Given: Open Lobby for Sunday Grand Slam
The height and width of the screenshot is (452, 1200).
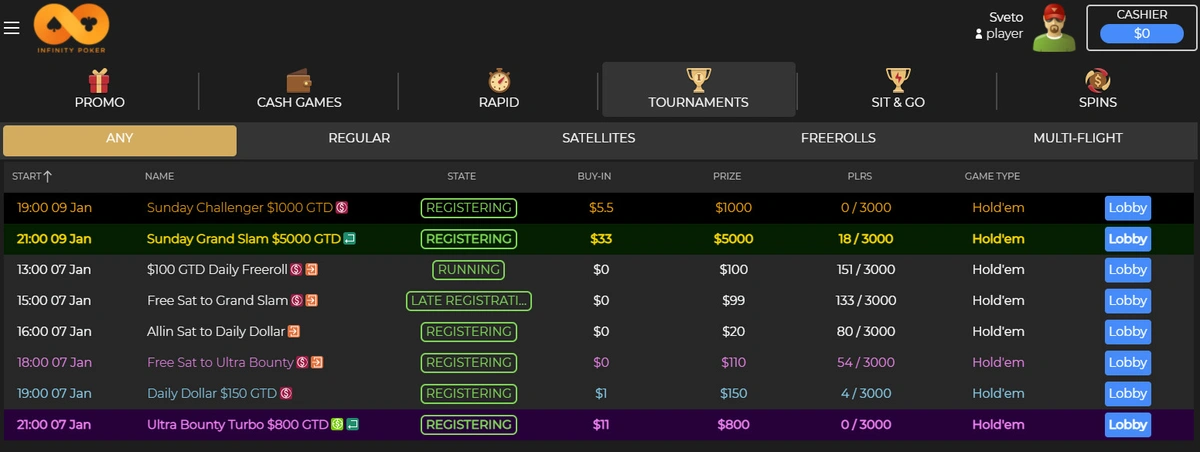Looking at the screenshot, I should (1127, 239).
